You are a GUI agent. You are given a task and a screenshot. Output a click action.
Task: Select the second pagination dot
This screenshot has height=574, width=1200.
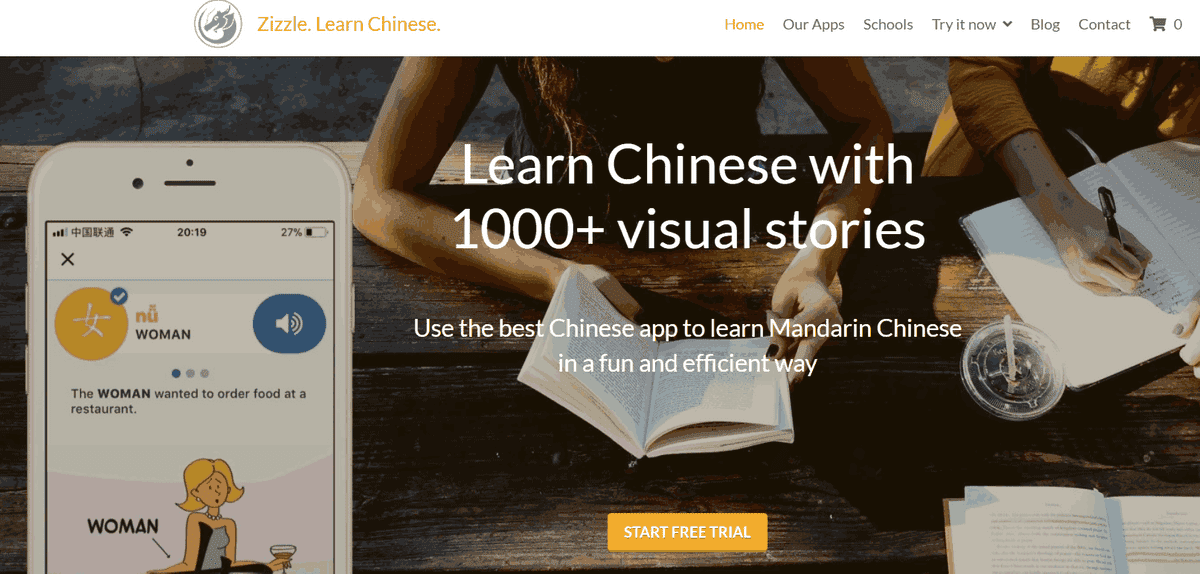pos(191,373)
